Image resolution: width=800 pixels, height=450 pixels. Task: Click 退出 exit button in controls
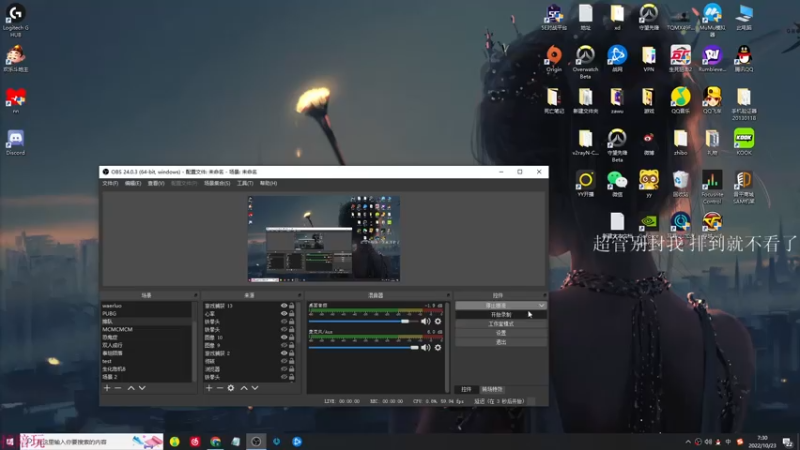click(x=501, y=342)
